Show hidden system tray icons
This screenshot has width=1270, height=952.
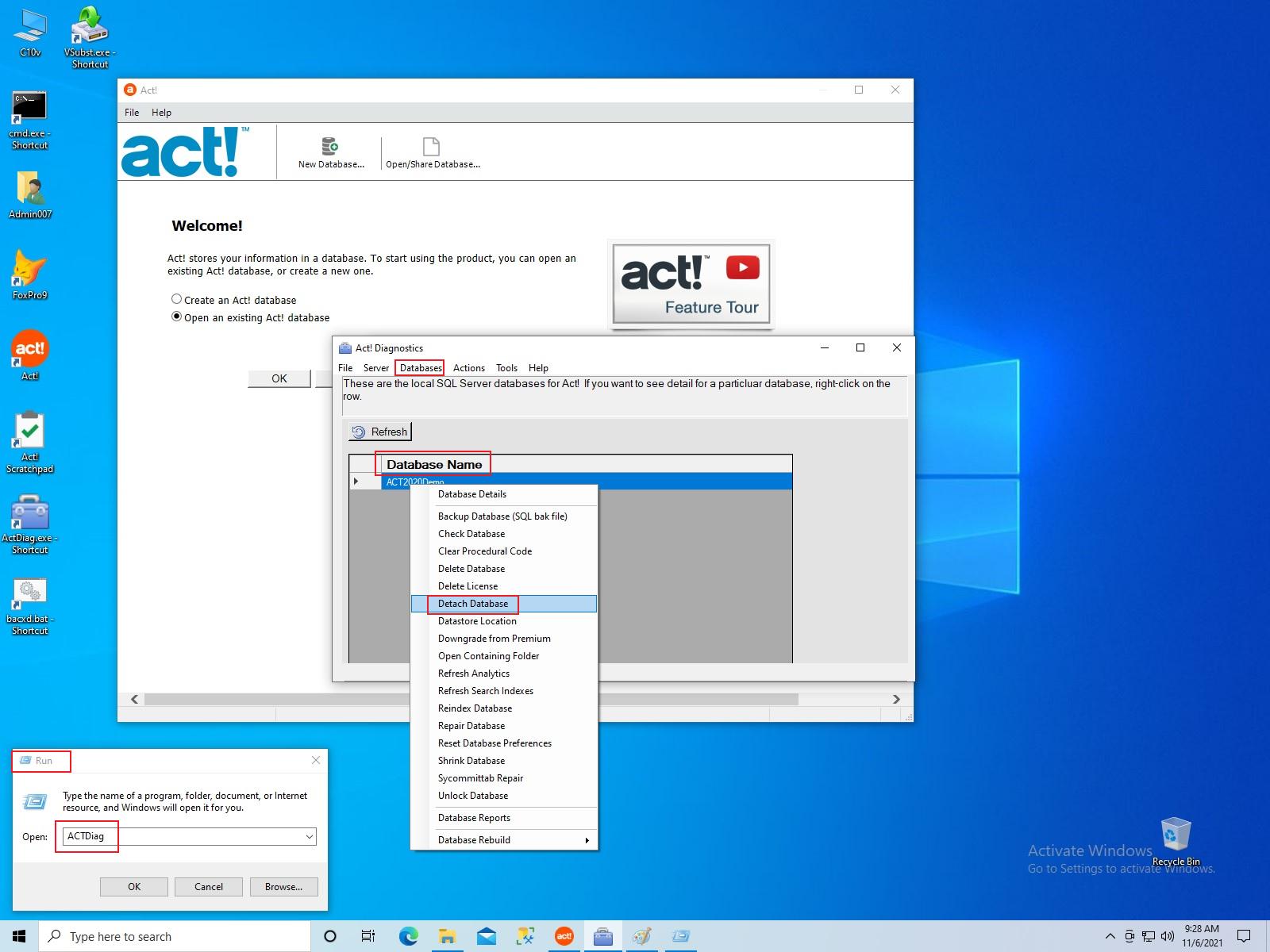coord(1110,936)
